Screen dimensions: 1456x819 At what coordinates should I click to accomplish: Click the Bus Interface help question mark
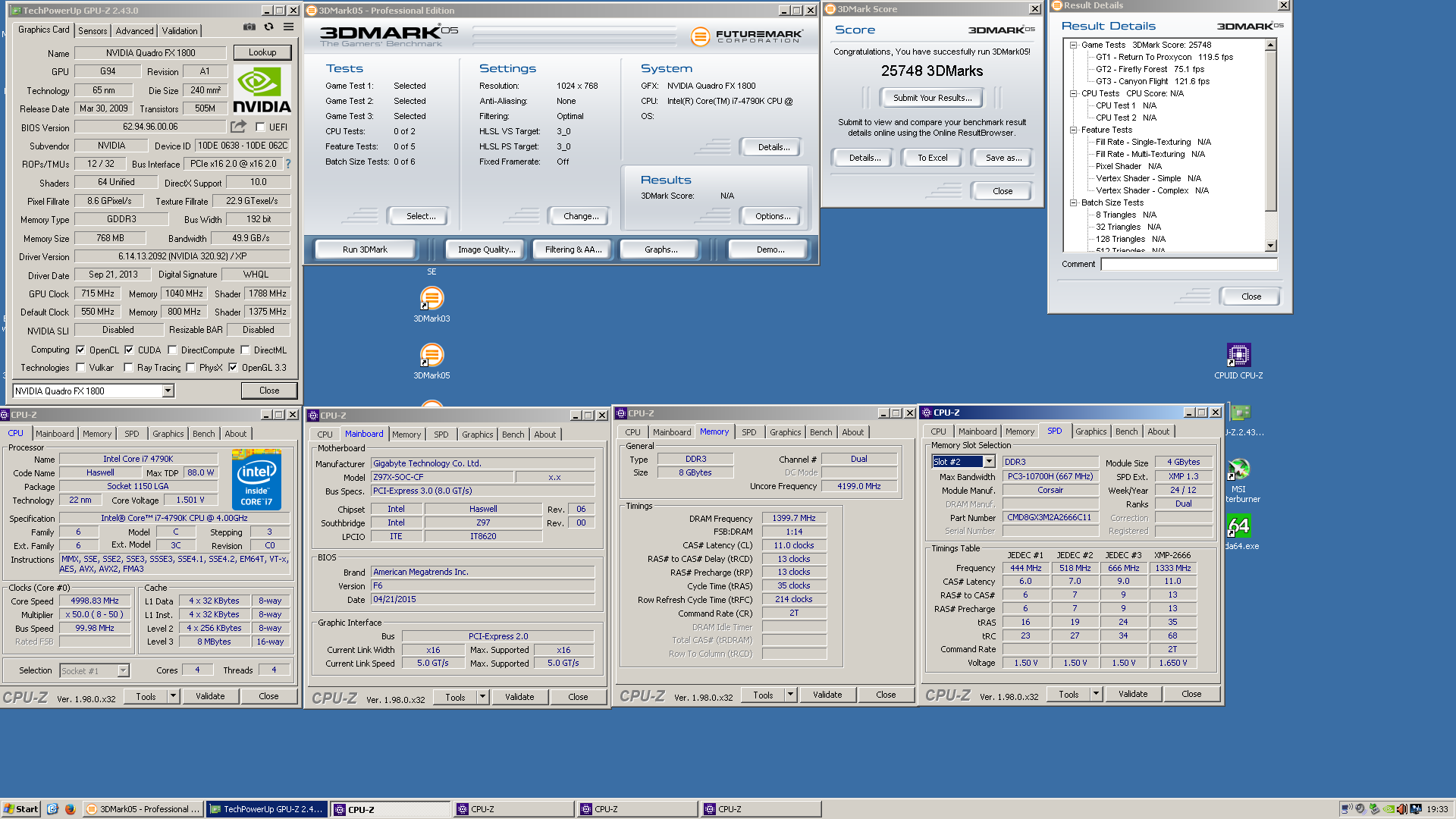(x=287, y=164)
